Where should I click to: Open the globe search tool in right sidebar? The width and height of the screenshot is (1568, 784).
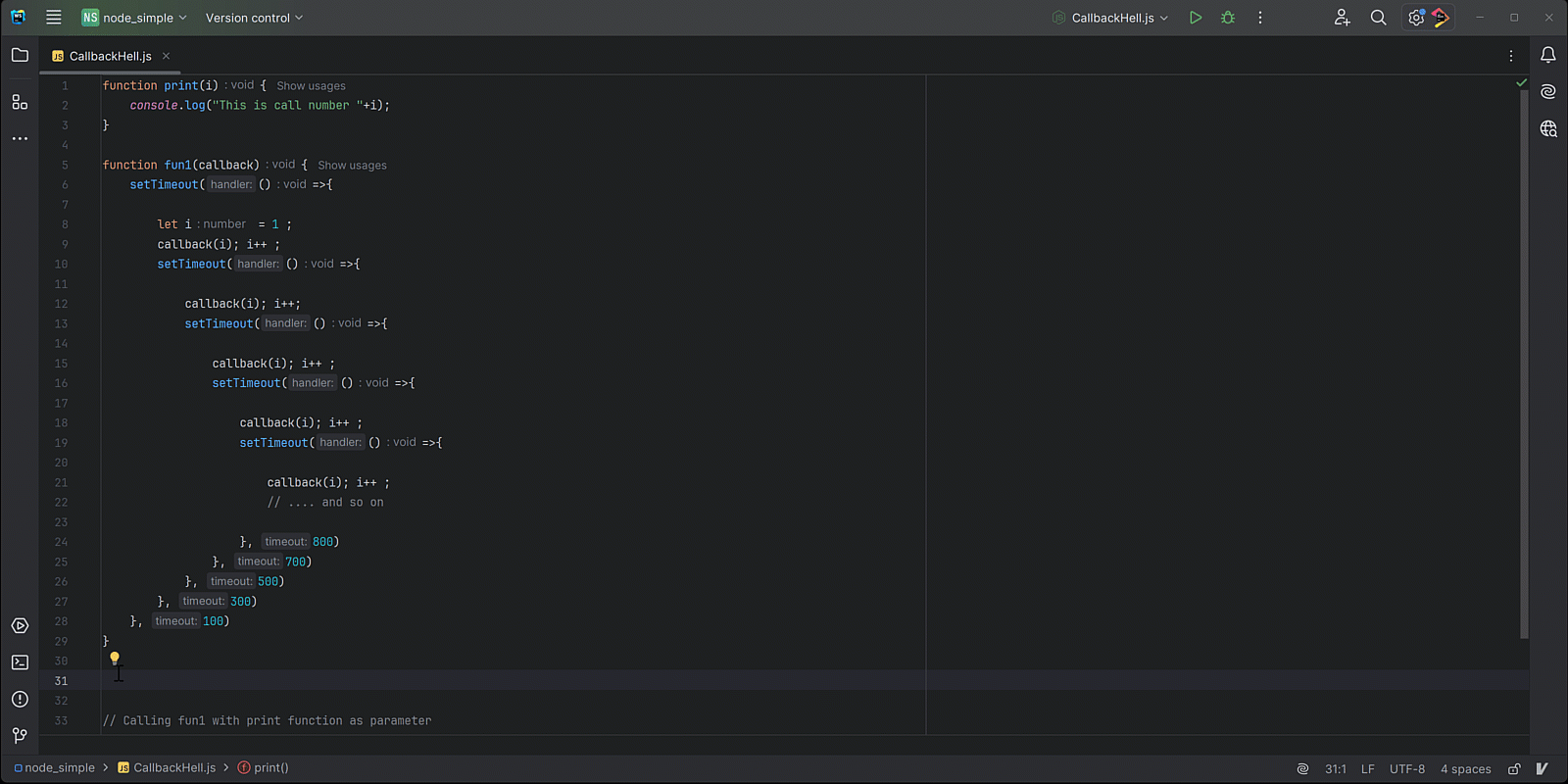pos(1548,128)
